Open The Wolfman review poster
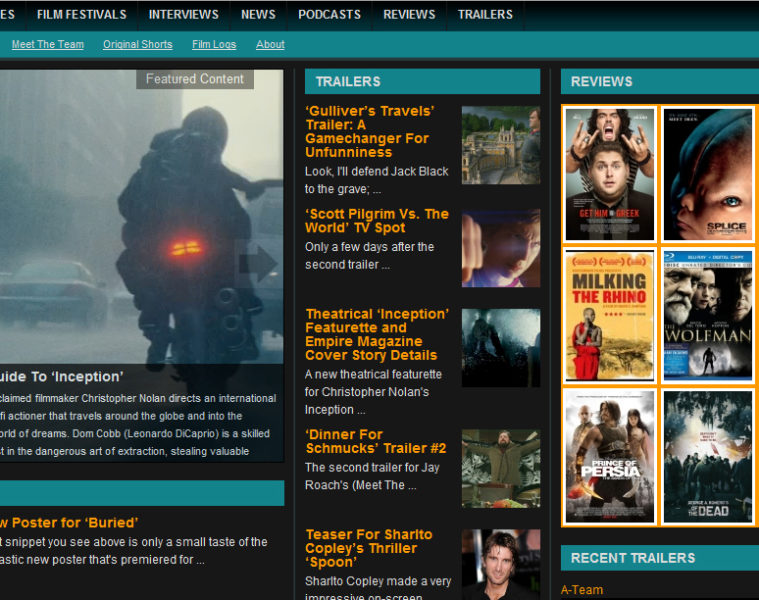Screen dimensions: 759x600 (x=707, y=315)
